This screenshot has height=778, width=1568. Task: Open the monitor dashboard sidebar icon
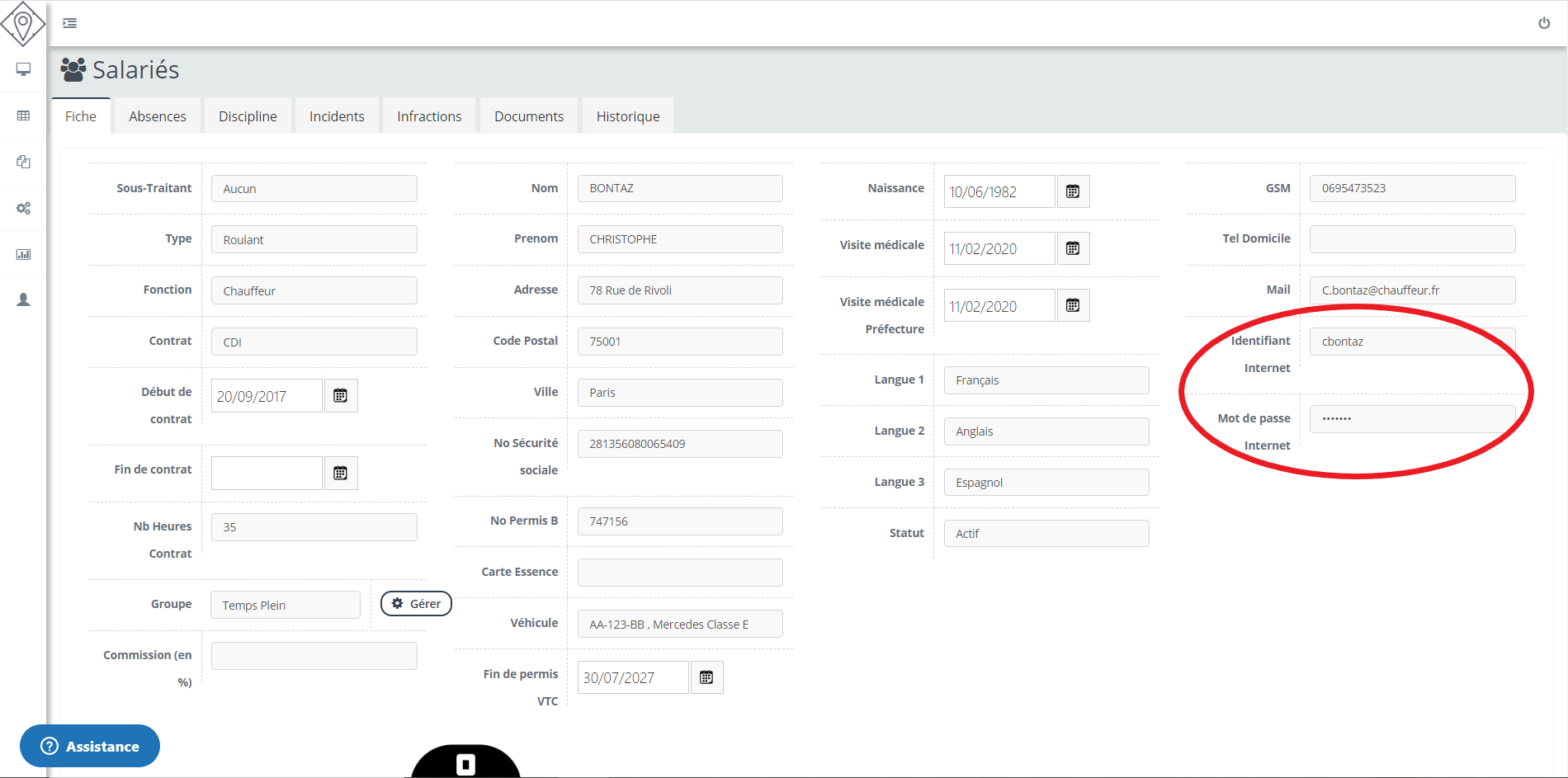[x=23, y=69]
